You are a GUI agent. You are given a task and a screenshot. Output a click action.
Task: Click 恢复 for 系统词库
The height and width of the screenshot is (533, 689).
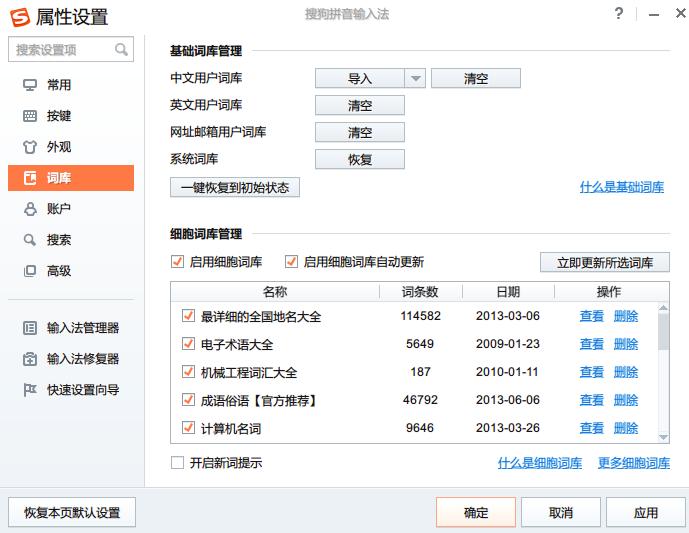point(360,160)
